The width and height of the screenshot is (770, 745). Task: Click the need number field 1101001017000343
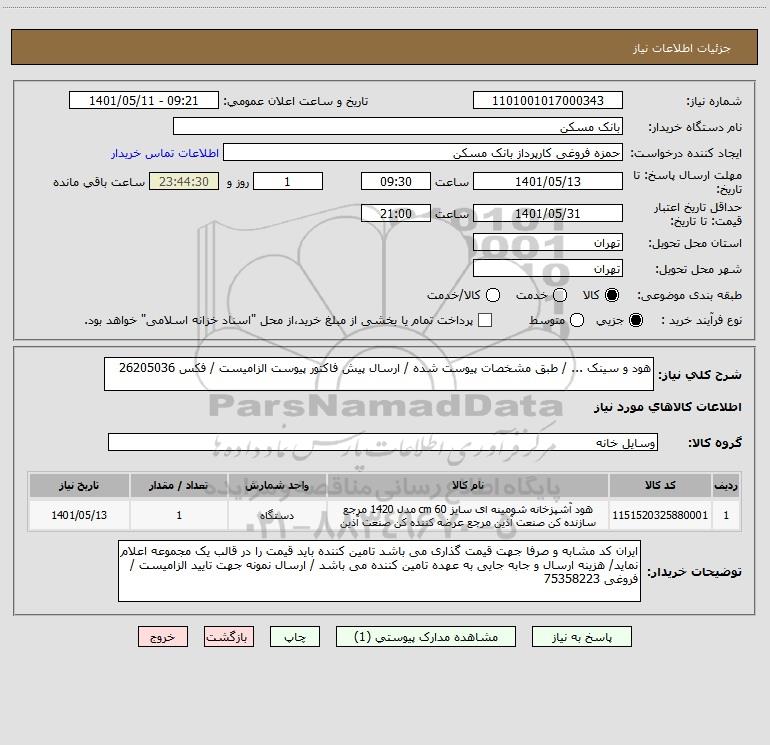click(548, 101)
